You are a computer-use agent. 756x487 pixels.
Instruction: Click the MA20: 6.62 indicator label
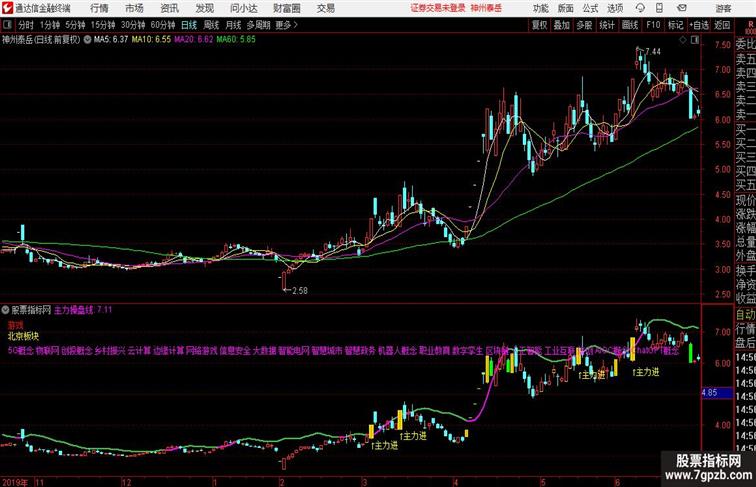[x=193, y=40]
